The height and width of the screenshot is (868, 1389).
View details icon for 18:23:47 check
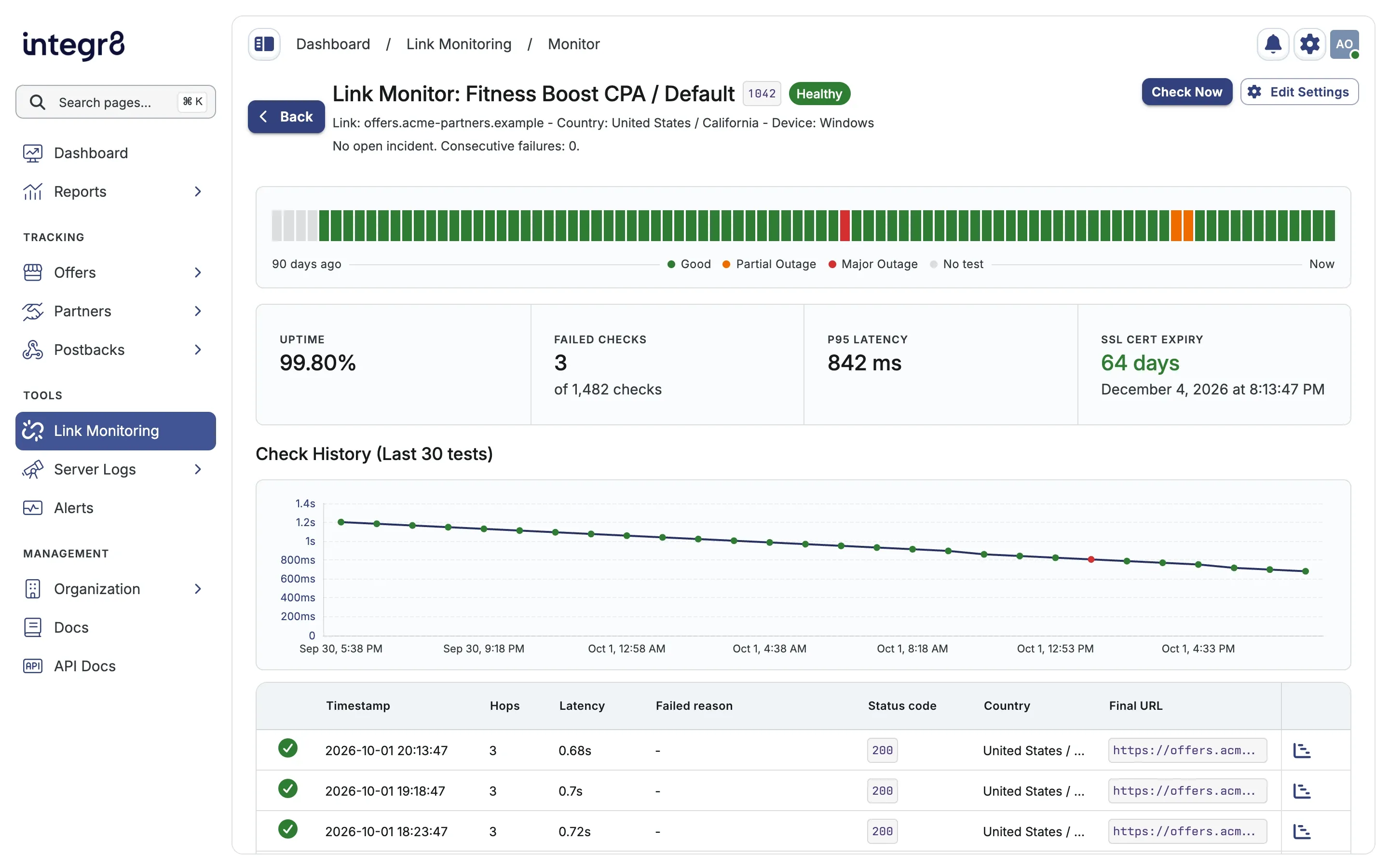pyautogui.click(x=1301, y=831)
